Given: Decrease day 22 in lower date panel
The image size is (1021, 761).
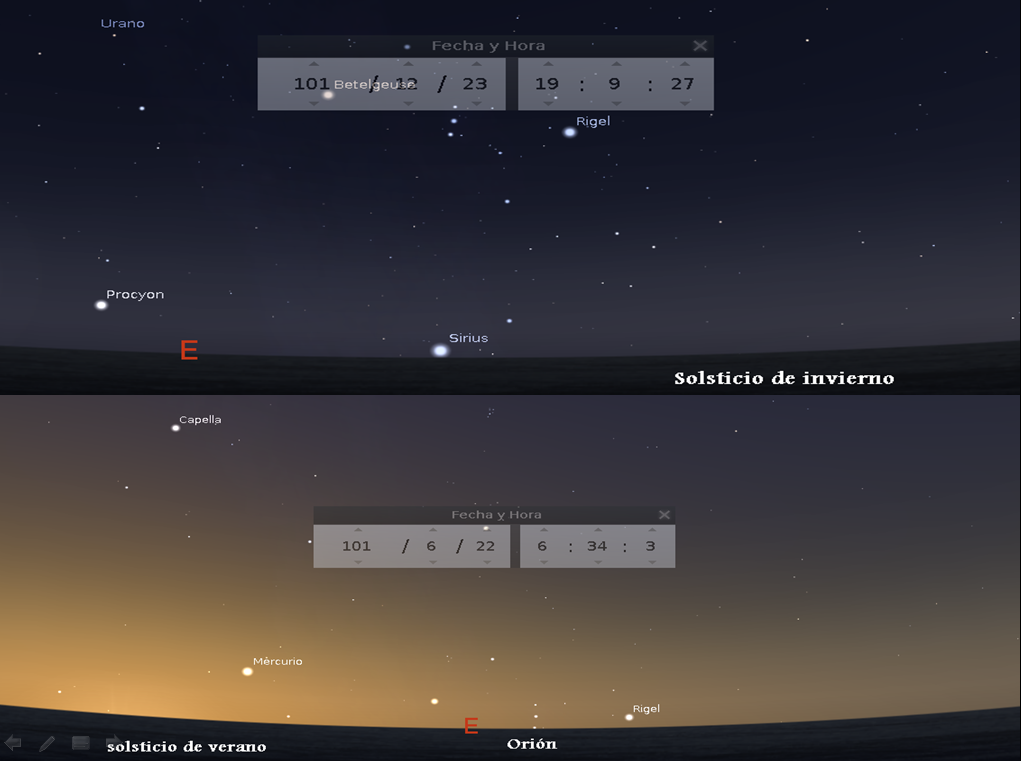Looking at the screenshot, I should [486, 562].
